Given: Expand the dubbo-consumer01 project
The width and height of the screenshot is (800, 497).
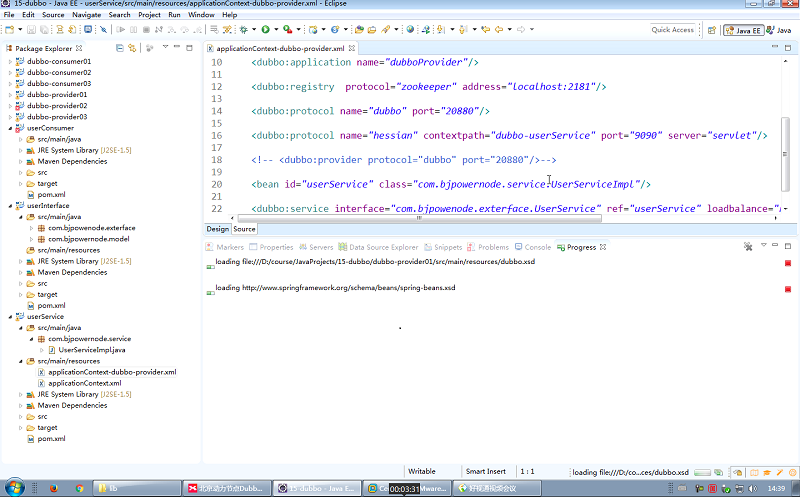Looking at the screenshot, I should (x=9, y=62).
